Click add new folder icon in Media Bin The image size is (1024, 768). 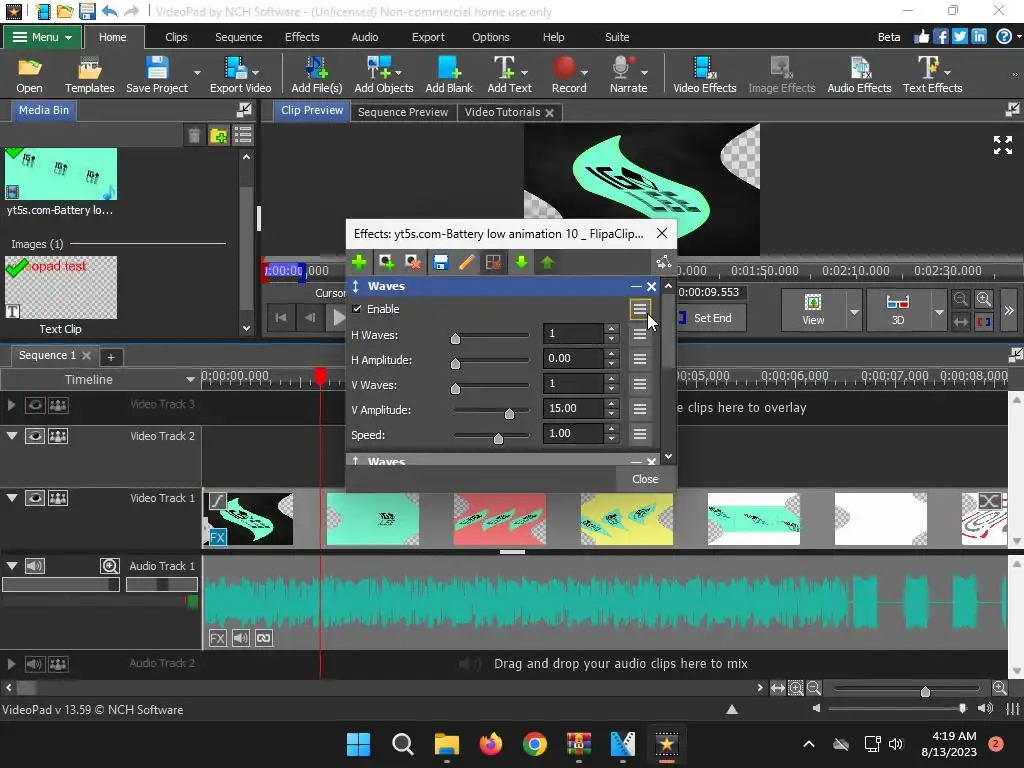tap(218, 135)
